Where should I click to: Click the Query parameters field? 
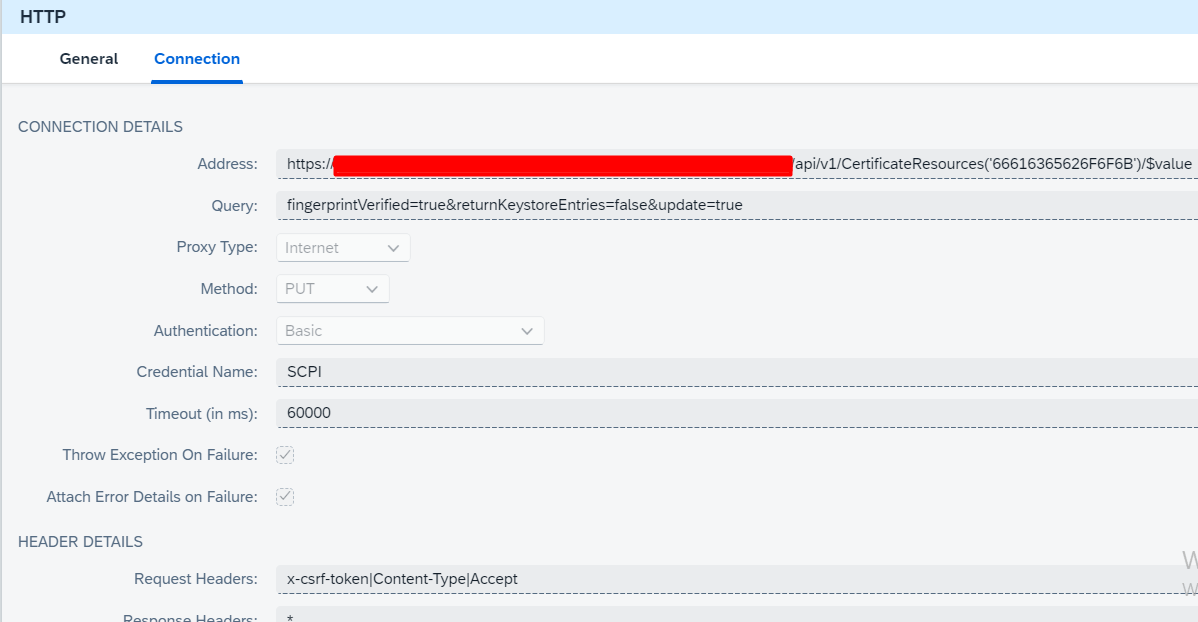[735, 205]
